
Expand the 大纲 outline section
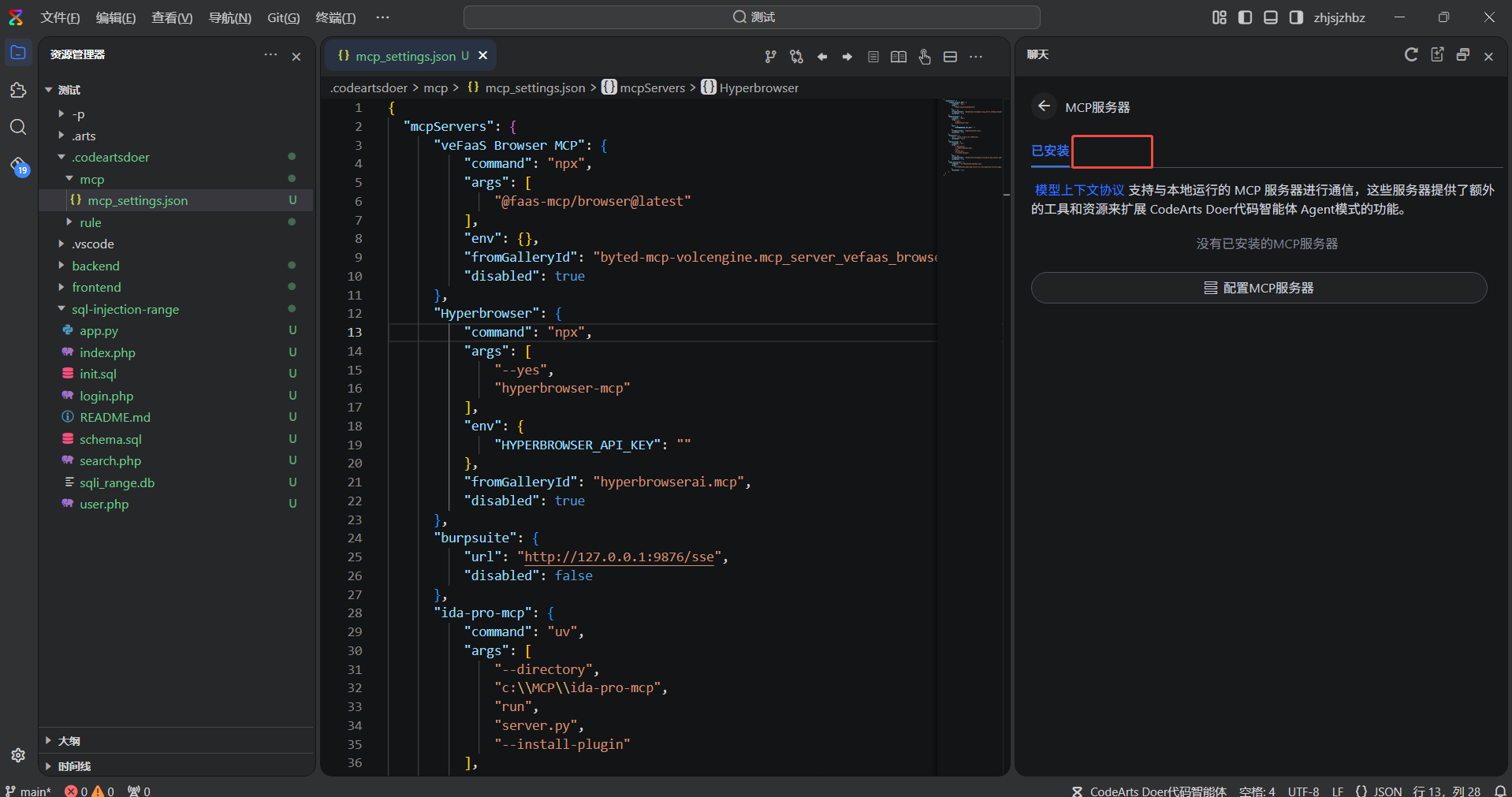click(x=69, y=741)
